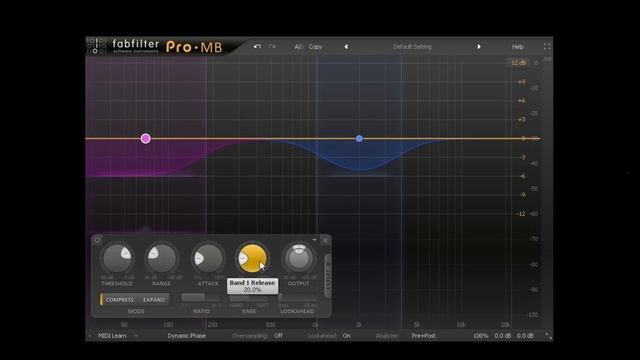This screenshot has width=640, height=360.
Task: Click the Attack knob
Action: (x=208, y=258)
